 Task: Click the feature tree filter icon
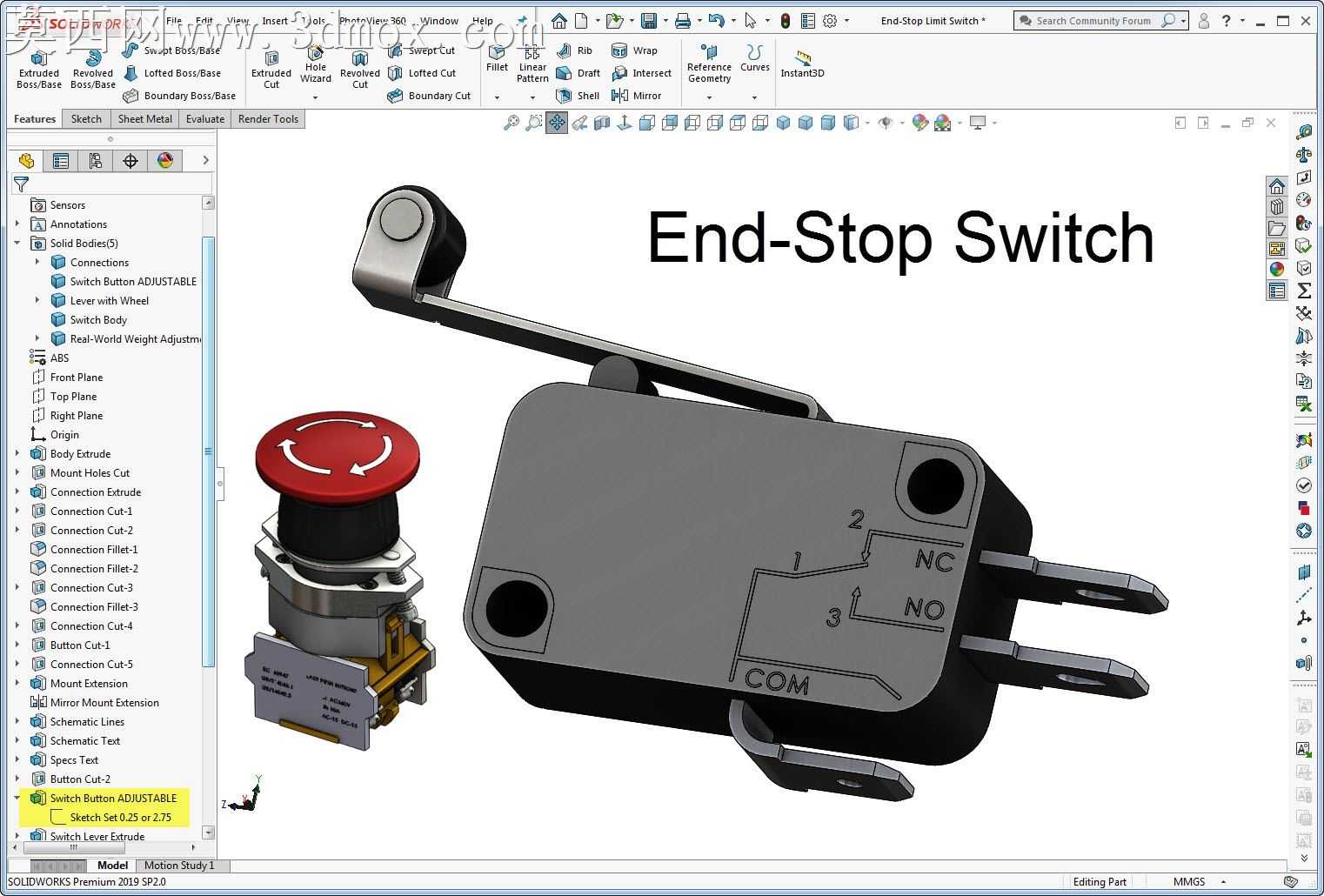[22, 184]
